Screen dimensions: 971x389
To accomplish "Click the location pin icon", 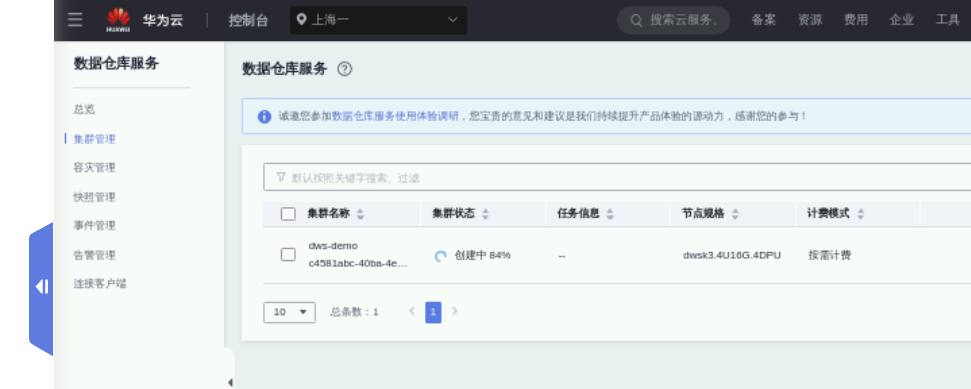I will point(302,20).
